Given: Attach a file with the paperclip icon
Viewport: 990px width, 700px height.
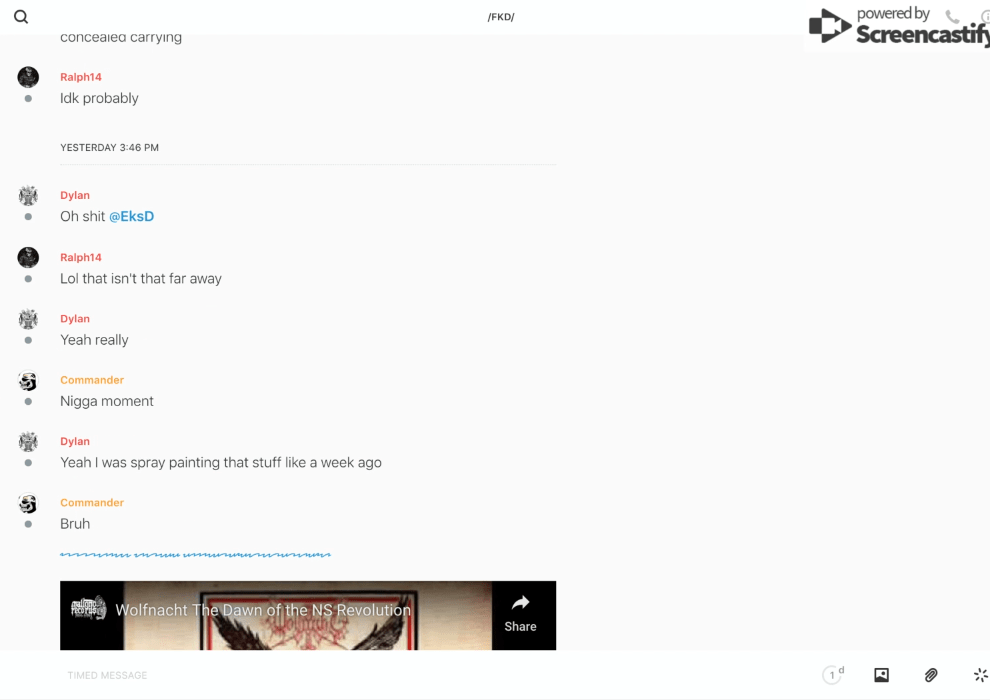Looking at the screenshot, I should pos(931,675).
